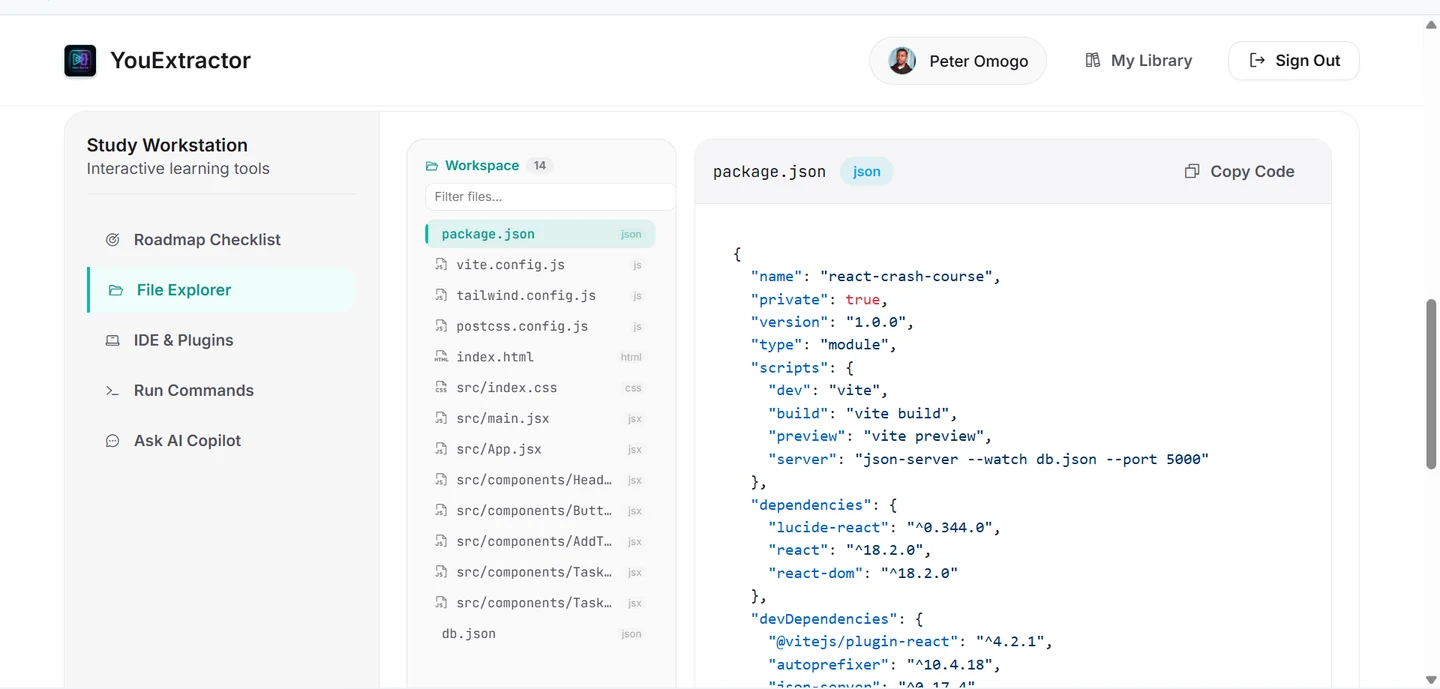Image resolution: width=1440 pixels, height=689 pixels.
Task: Open postcss.config.js file
Action: click(x=540, y=326)
